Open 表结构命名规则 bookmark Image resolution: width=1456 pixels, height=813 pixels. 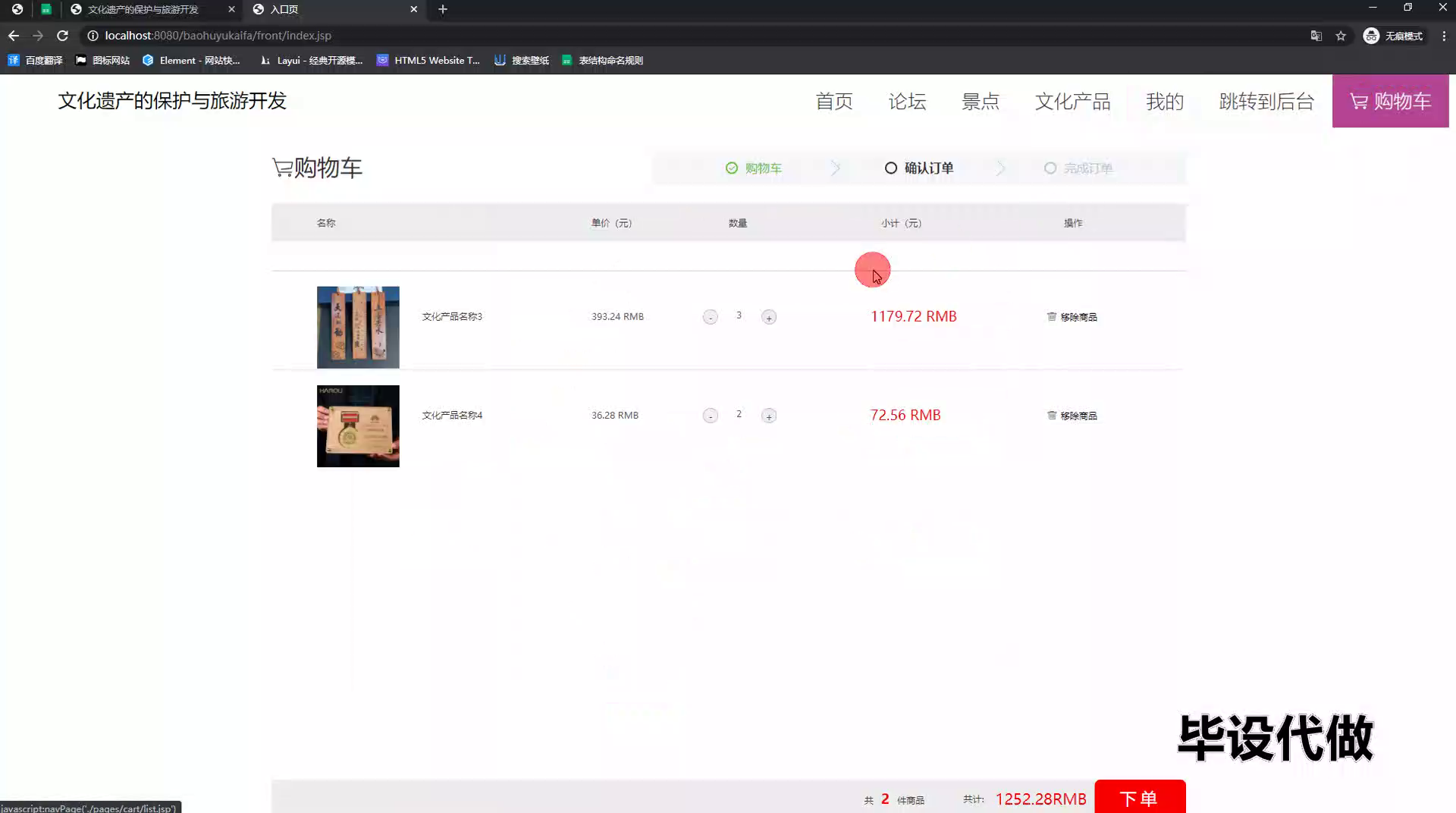[x=603, y=61]
